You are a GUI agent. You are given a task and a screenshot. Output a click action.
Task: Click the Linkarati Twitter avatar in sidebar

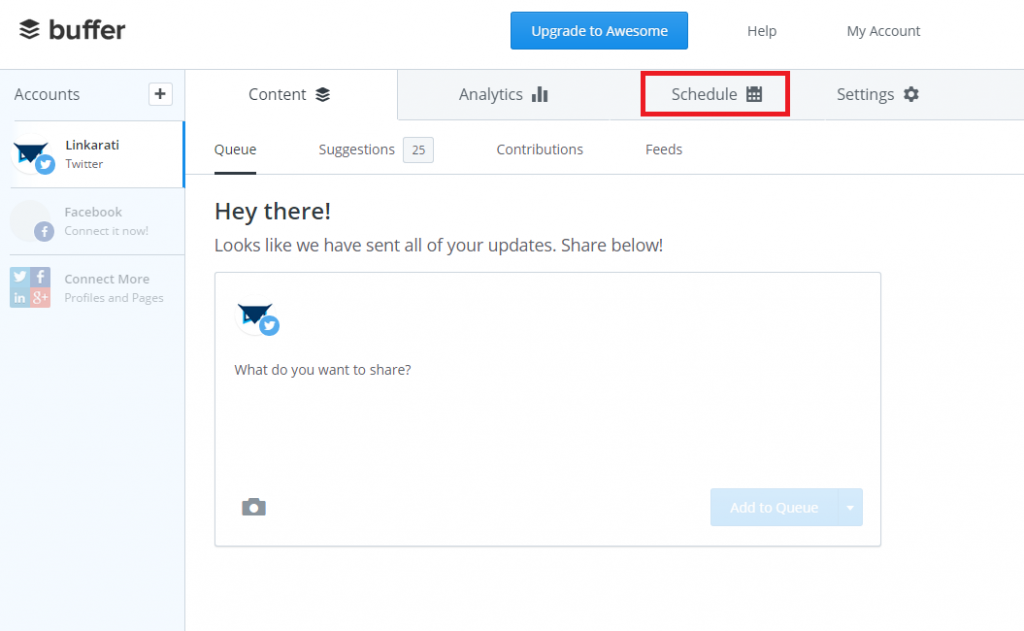31,155
